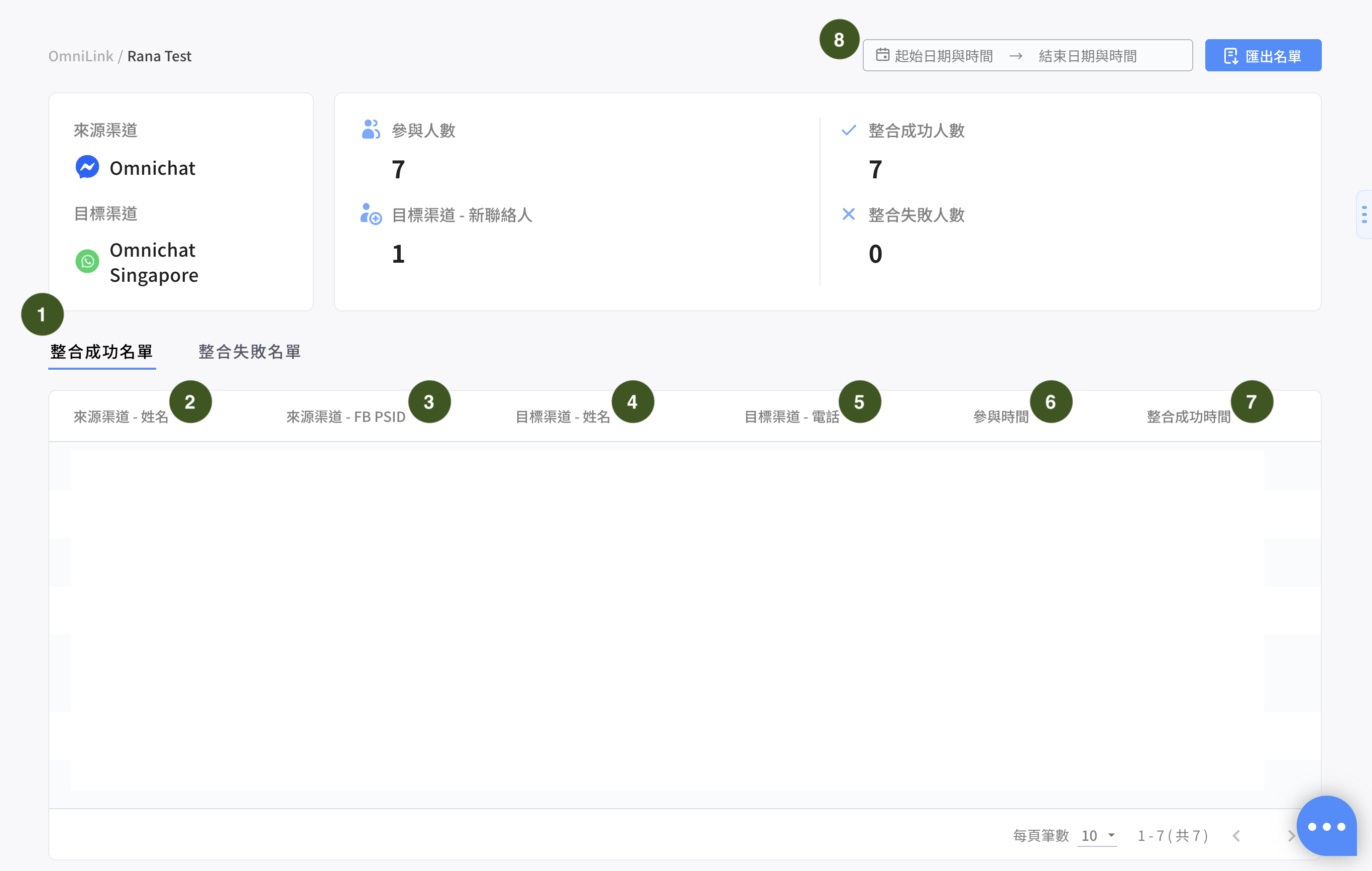The image size is (1372, 871).
Task: Click the 結束日期與時間 end date field
Action: (x=1087, y=56)
